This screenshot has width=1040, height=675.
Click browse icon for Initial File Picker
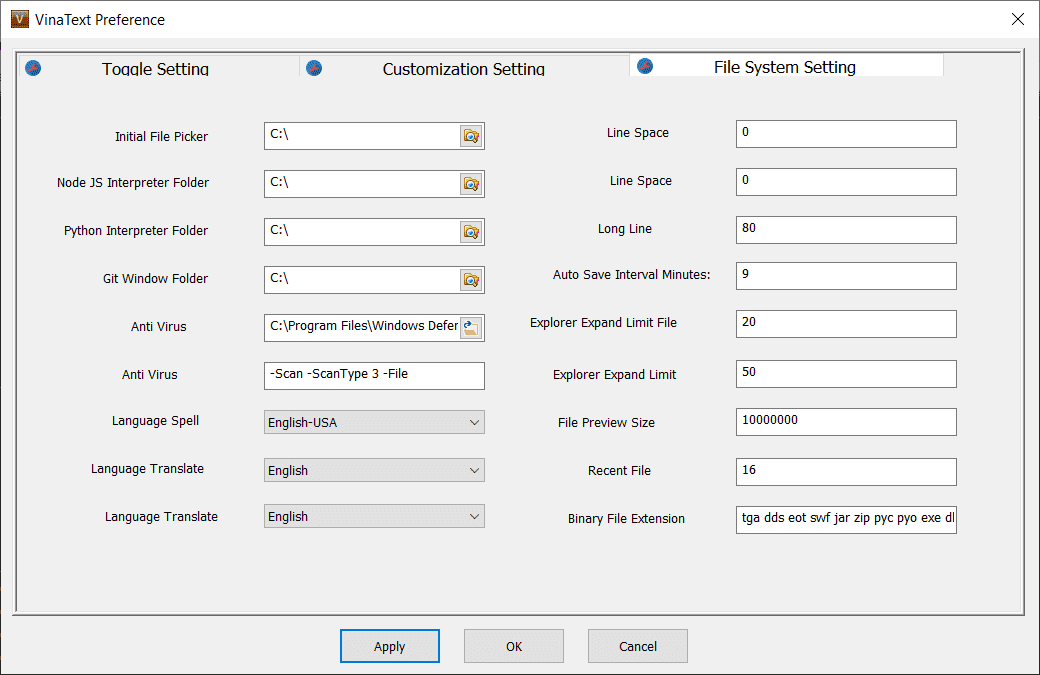tap(471, 137)
